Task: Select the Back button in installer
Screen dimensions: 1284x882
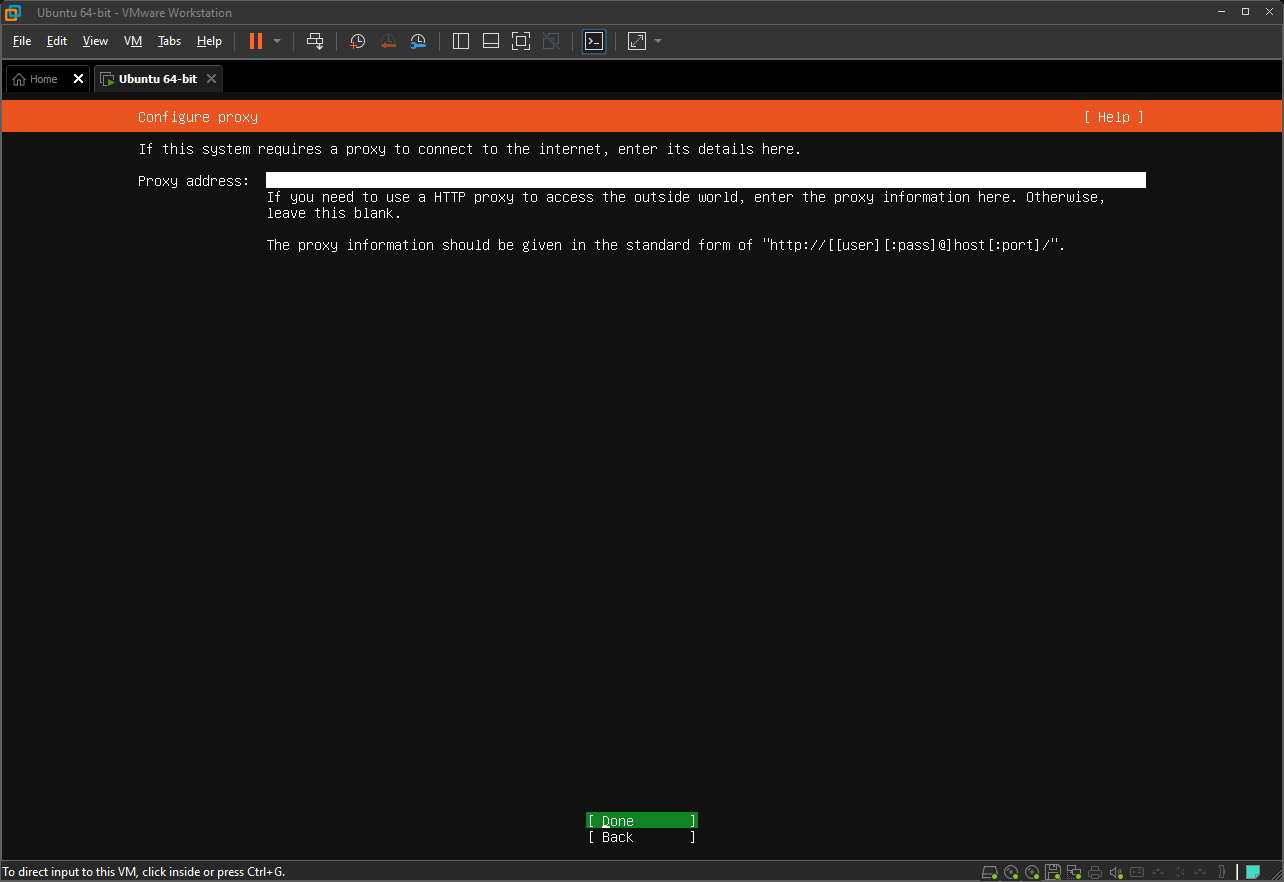Action: (x=641, y=837)
